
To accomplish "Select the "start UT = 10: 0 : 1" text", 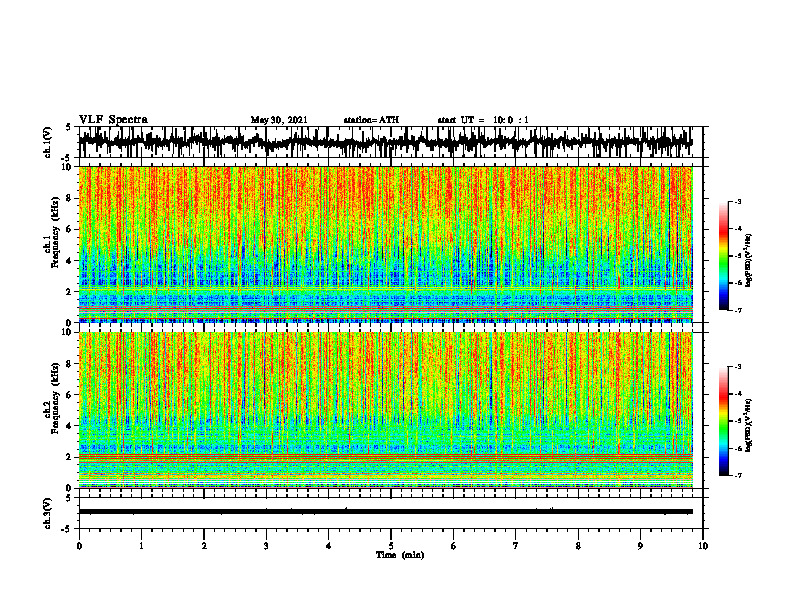I will tap(483, 120).
